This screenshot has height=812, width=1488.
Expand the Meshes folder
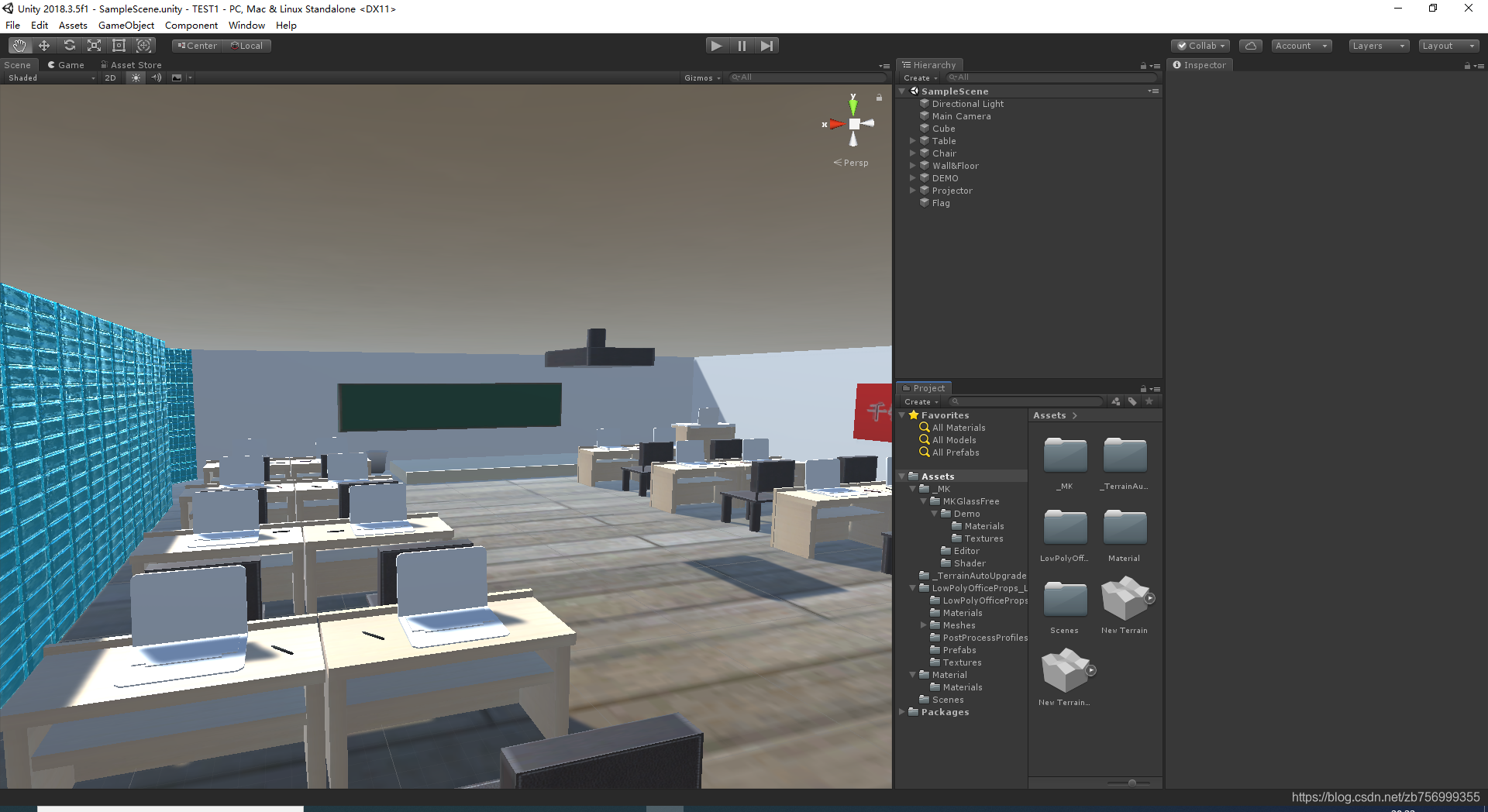tap(924, 625)
